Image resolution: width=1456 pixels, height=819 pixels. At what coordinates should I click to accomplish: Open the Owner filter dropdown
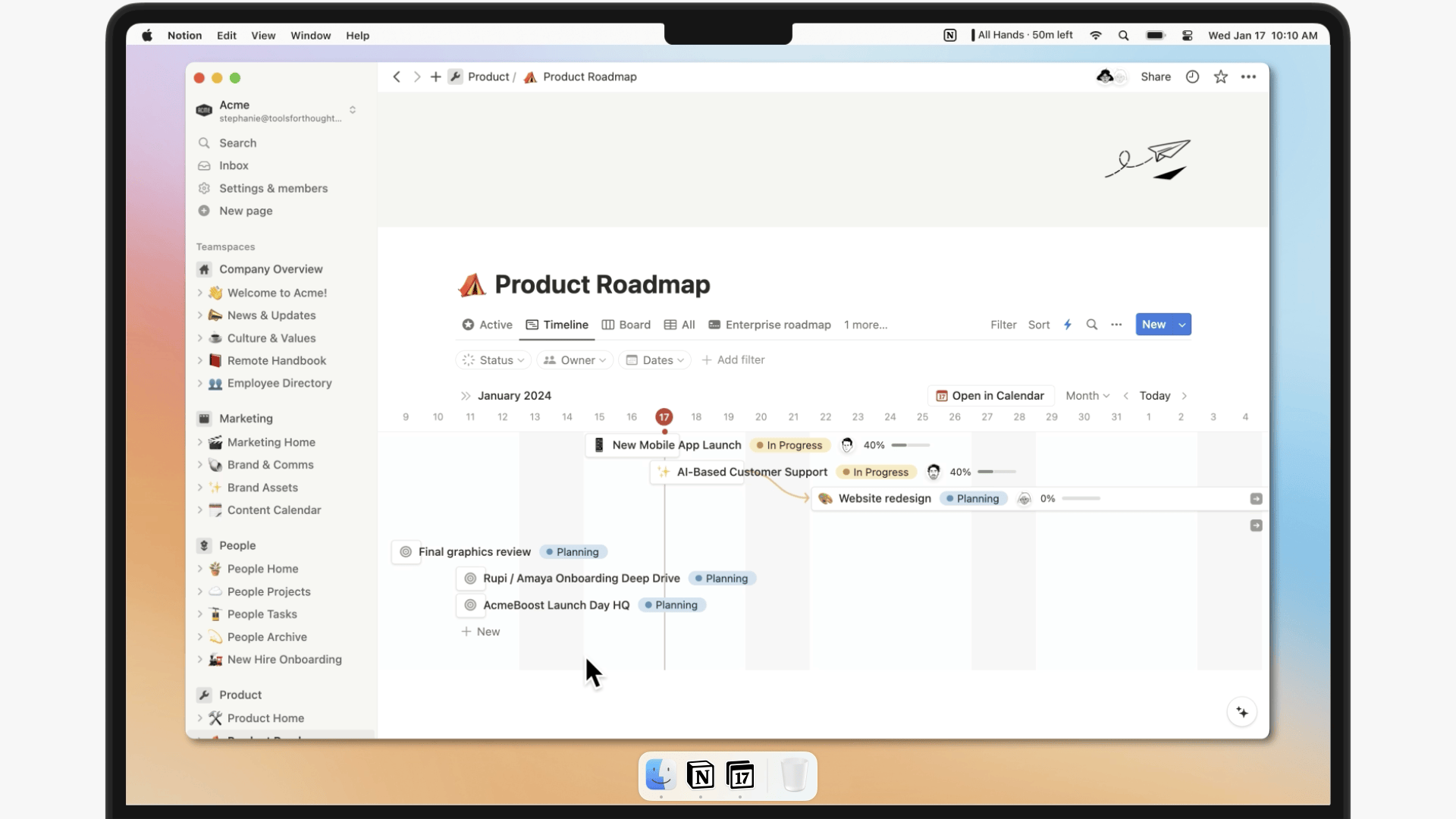[x=575, y=360]
